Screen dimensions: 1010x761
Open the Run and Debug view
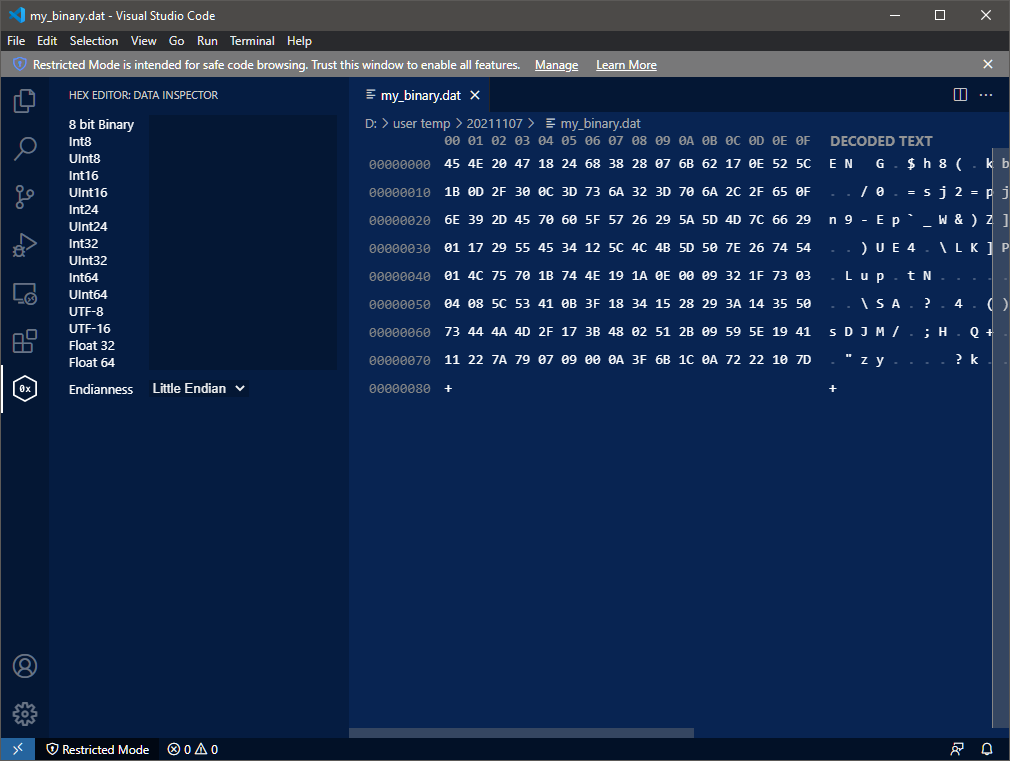tap(24, 246)
